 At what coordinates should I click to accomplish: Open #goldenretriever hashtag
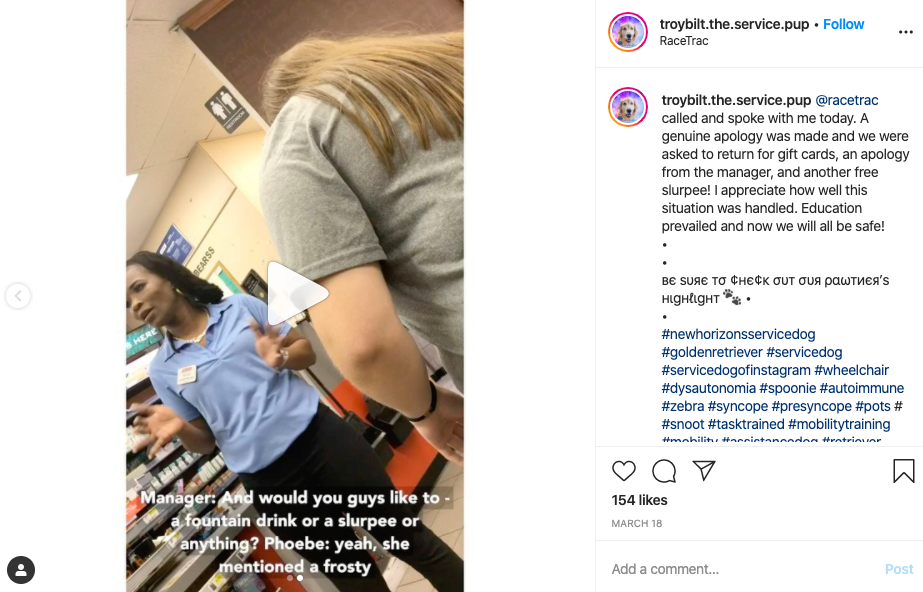point(712,352)
